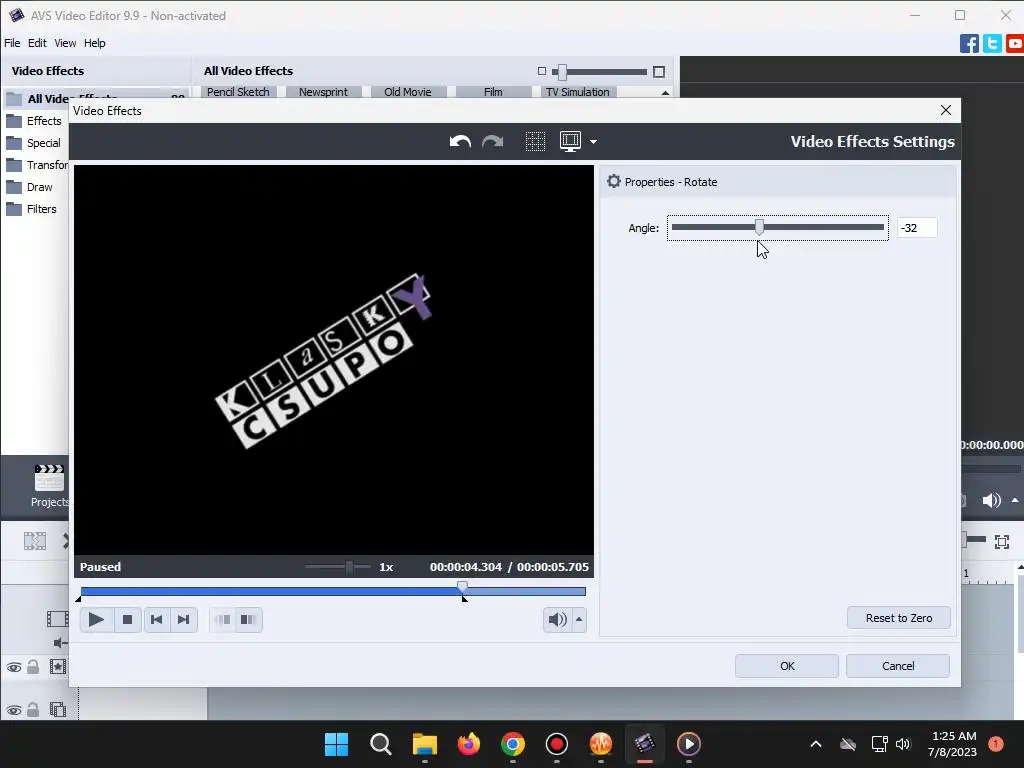Click the next scene button
The width and height of the screenshot is (1024, 768).
coord(248,620)
